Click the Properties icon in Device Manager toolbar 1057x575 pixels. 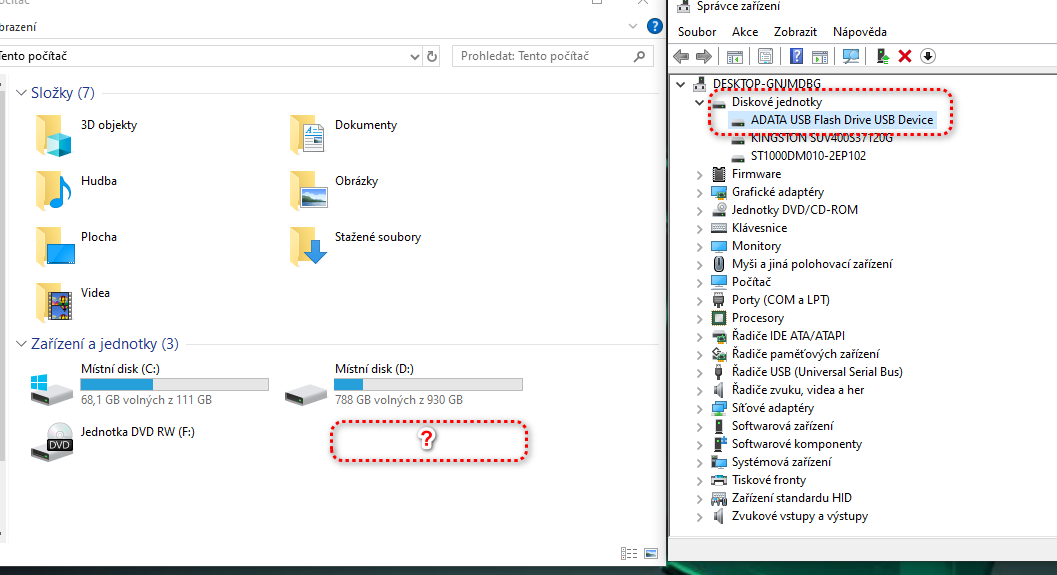[x=765, y=56]
